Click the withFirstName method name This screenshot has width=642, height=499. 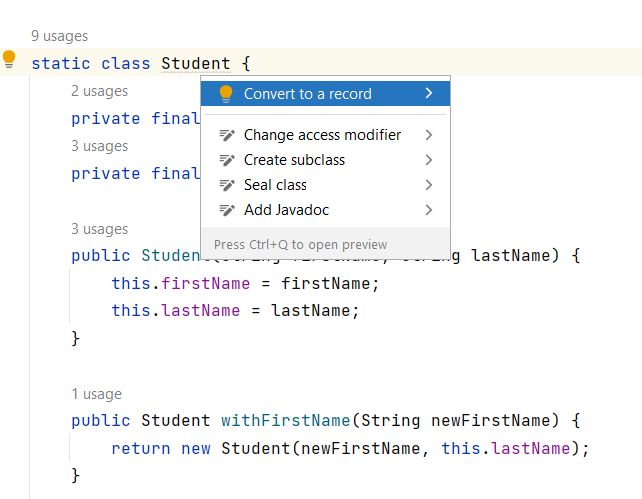(x=284, y=420)
